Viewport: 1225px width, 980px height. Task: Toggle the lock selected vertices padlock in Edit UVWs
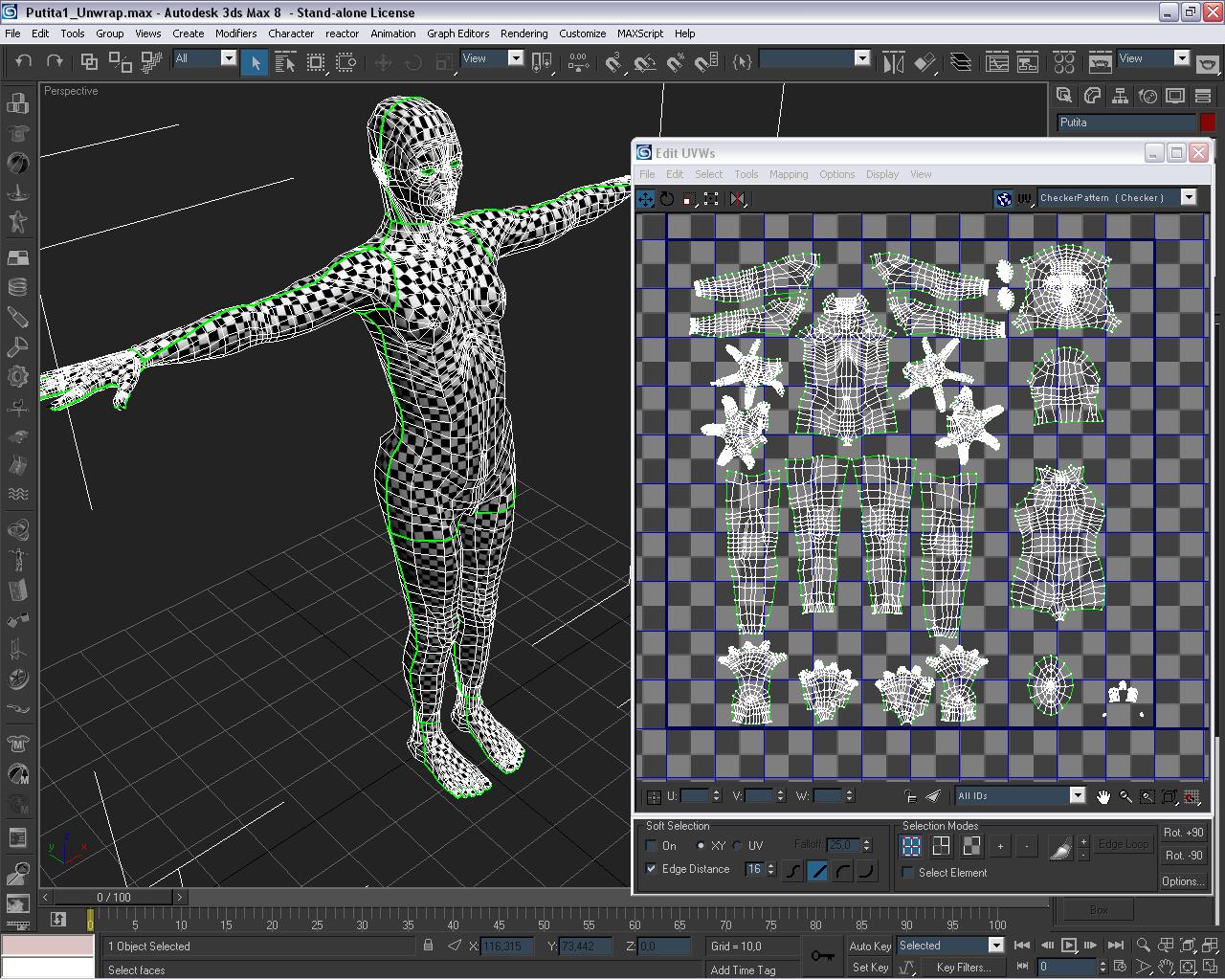pyautogui.click(x=911, y=796)
